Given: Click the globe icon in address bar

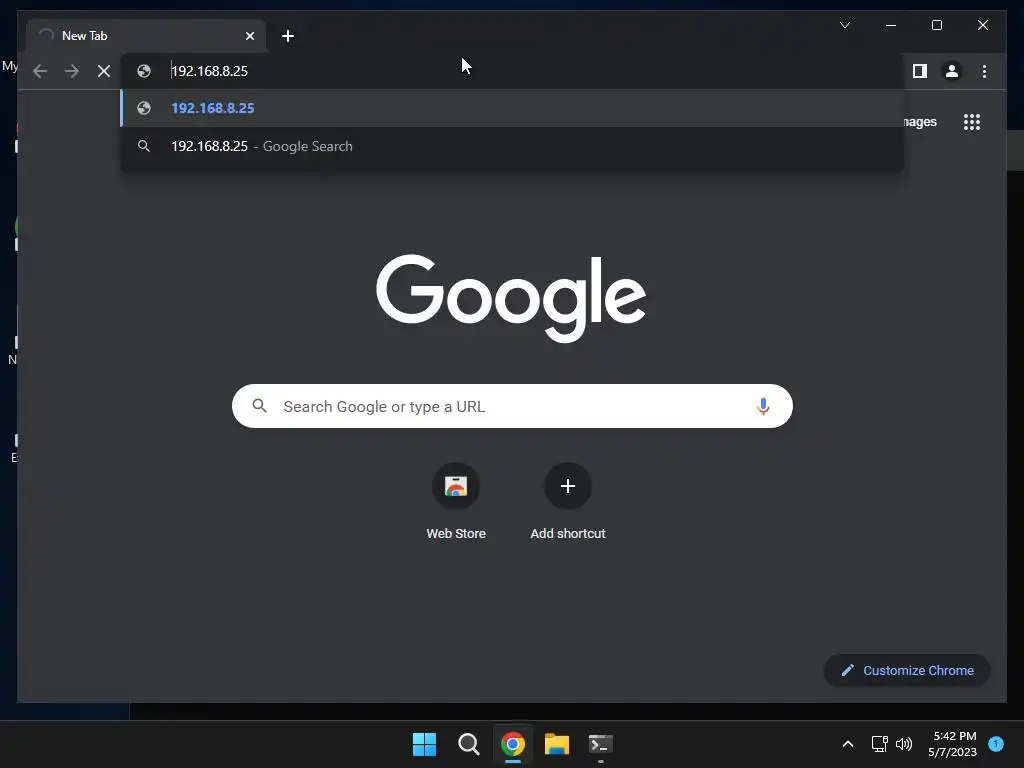Looking at the screenshot, I should click(144, 71).
